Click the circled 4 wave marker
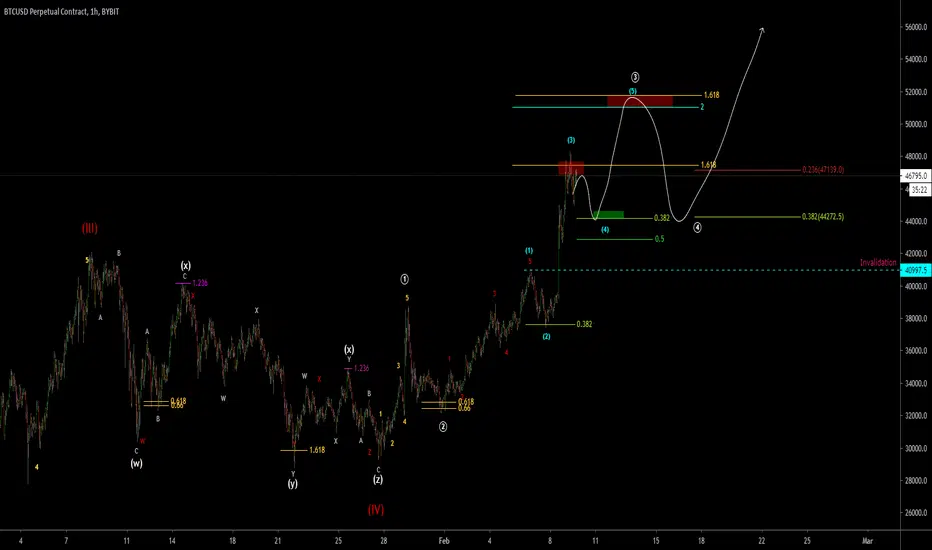 tap(697, 227)
